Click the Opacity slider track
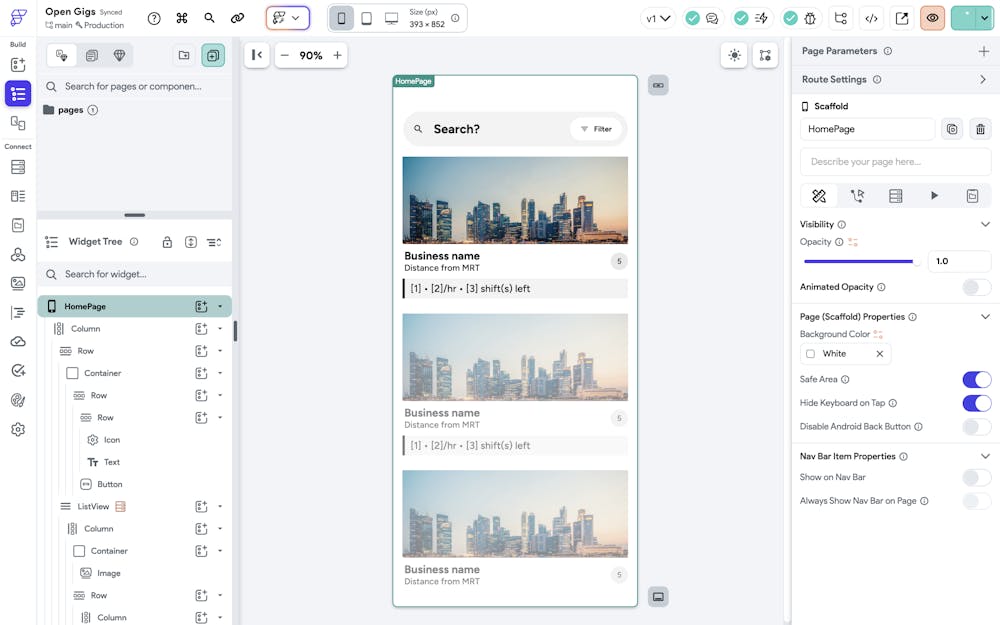 click(x=860, y=261)
